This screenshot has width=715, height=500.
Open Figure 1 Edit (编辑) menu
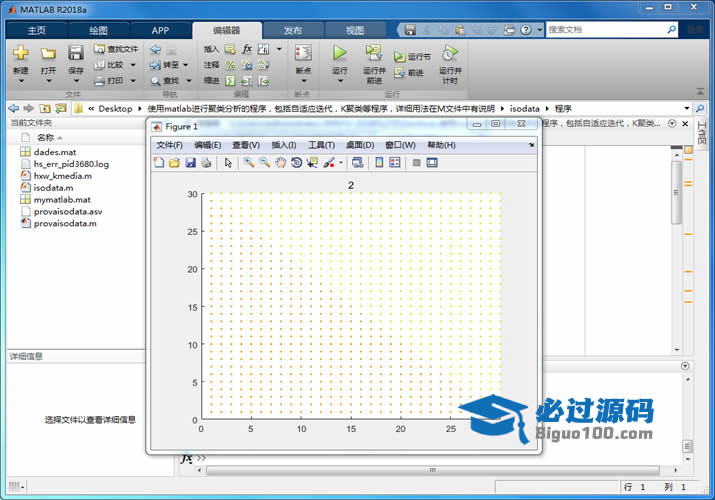point(207,145)
